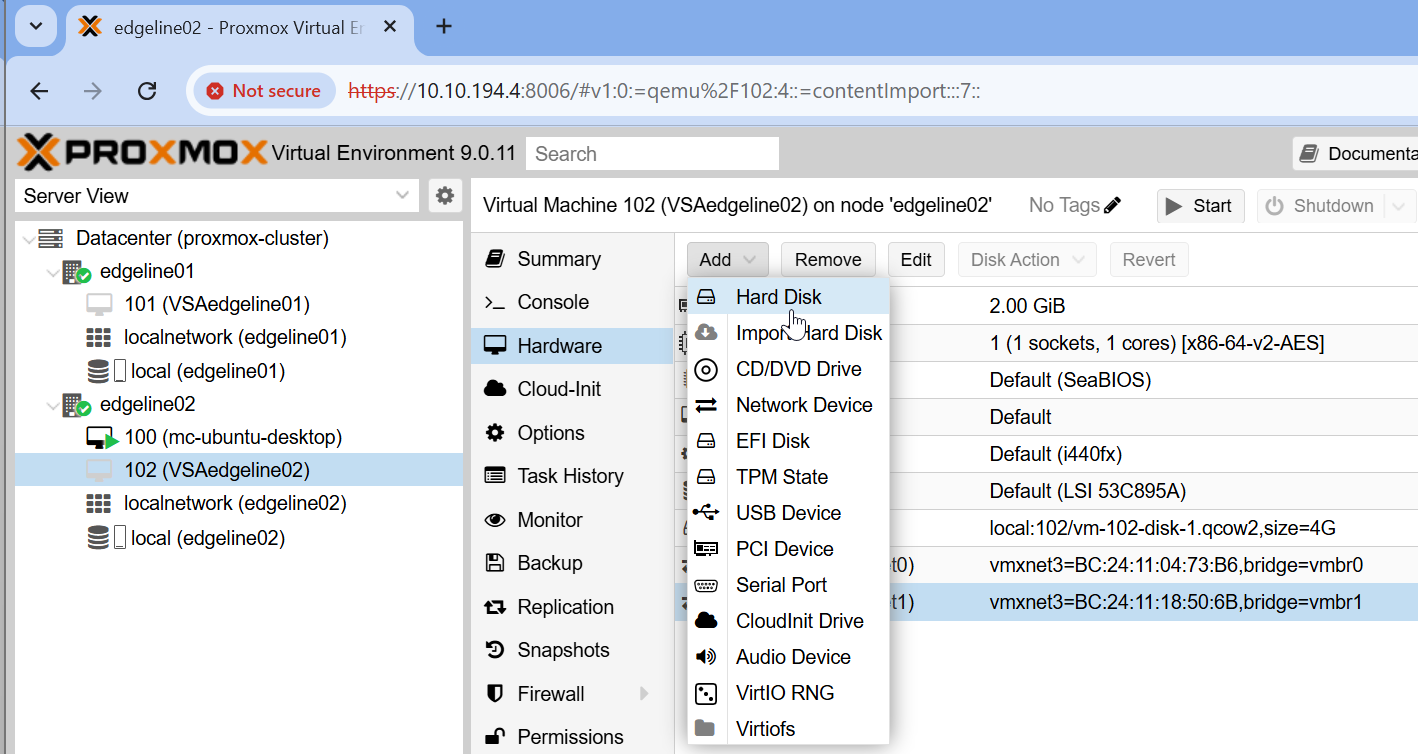
Task: Click the Network Device arrows icon
Action: (x=706, y=405)
